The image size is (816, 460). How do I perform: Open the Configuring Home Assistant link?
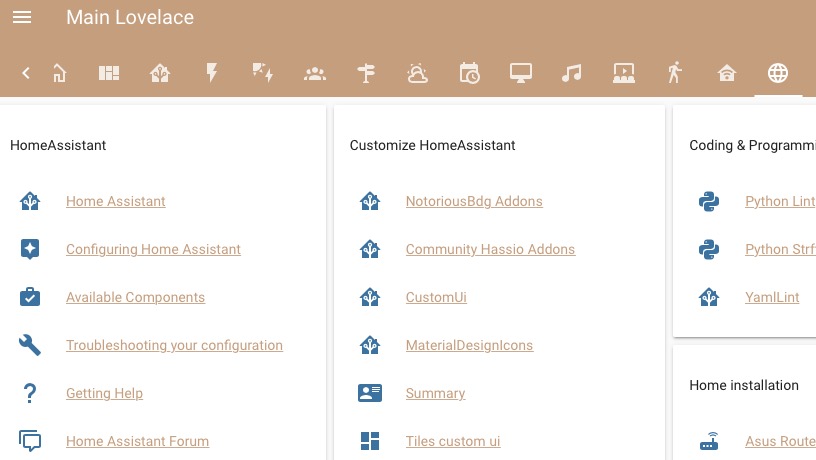153,249
